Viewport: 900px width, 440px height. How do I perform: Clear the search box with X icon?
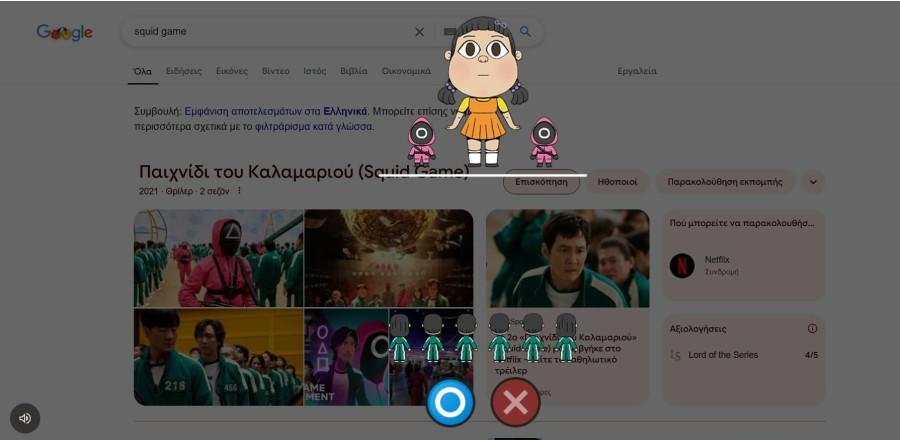[x=419, y=32]
